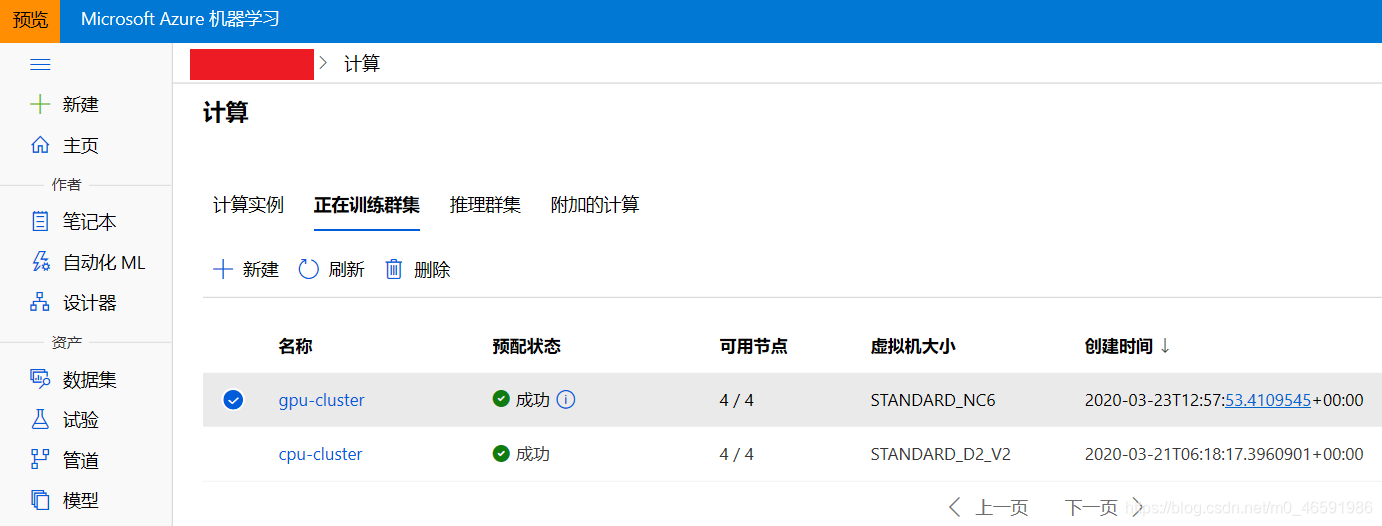The width and height of the screenshot is (1382, 526).
Task: Toggle the hamburger navigation menu
Action: tap(40, 65)
